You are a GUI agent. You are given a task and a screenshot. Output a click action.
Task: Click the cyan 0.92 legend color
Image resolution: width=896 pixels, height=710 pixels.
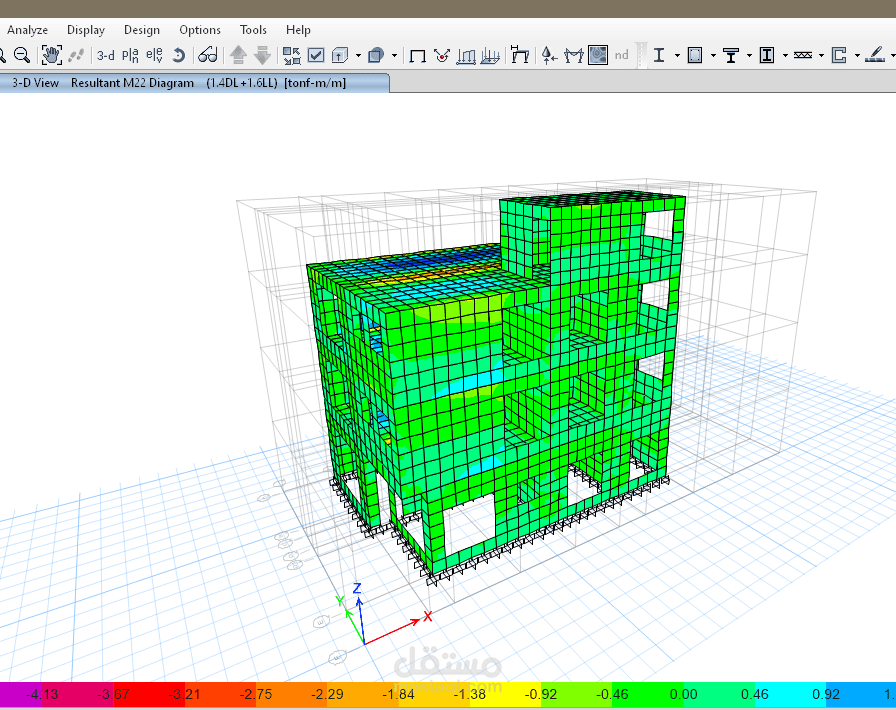(x=790, y=694)
